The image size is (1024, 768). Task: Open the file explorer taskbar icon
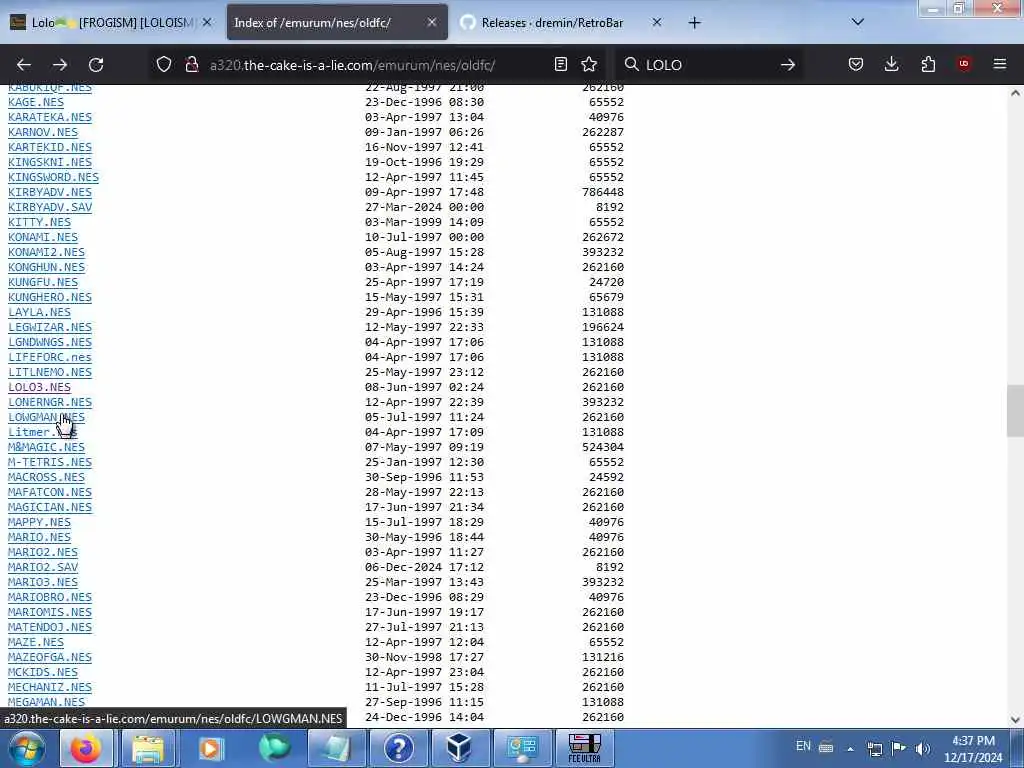[x=148, y=748]
